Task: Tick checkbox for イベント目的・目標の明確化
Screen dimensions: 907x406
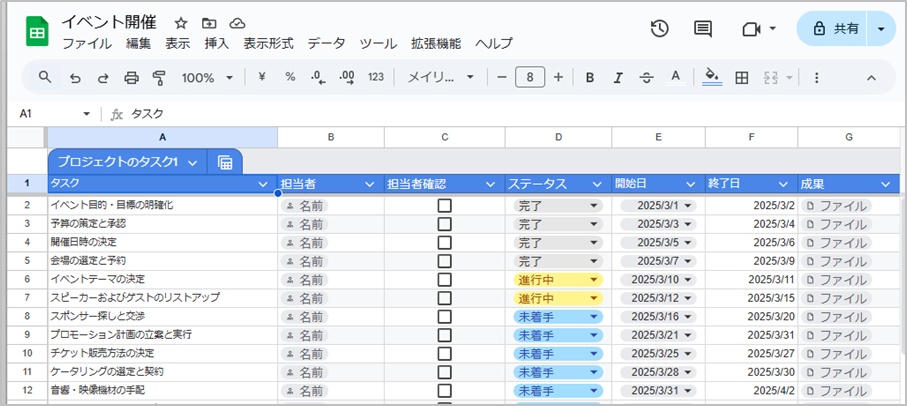Action: point(444,206)
